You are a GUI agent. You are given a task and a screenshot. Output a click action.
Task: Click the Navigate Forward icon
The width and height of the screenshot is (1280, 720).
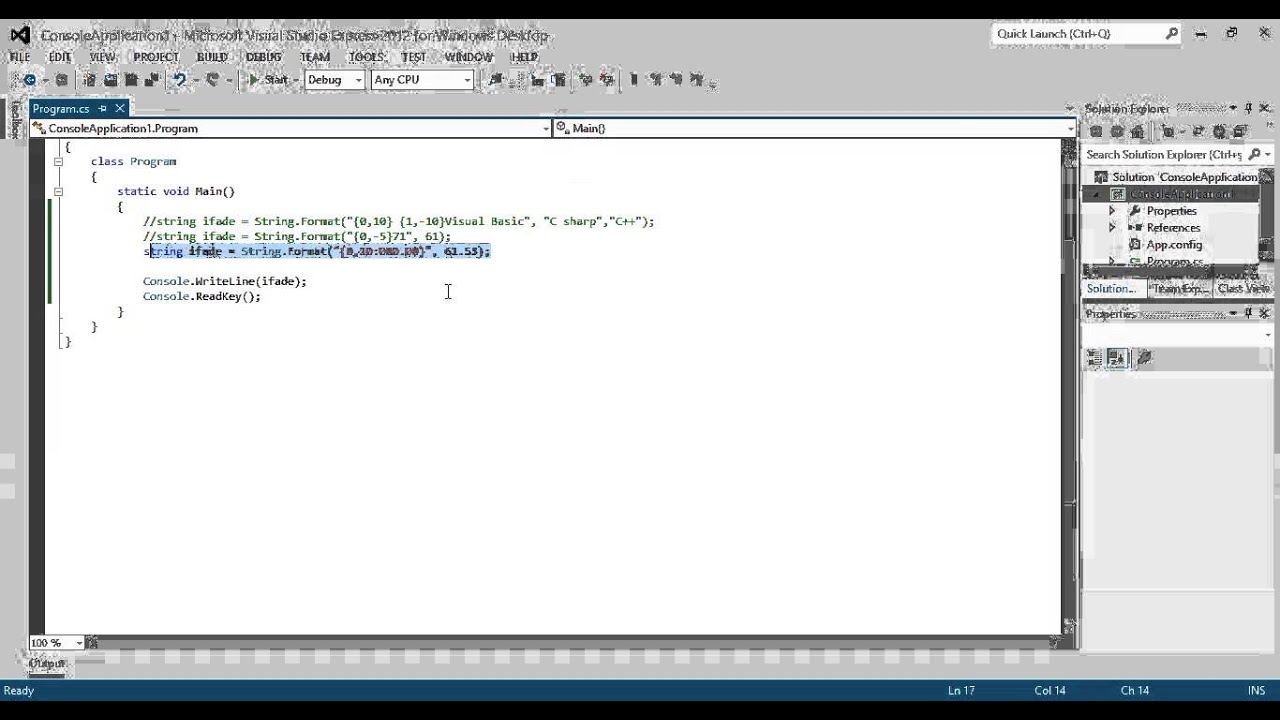click(61, 80)
